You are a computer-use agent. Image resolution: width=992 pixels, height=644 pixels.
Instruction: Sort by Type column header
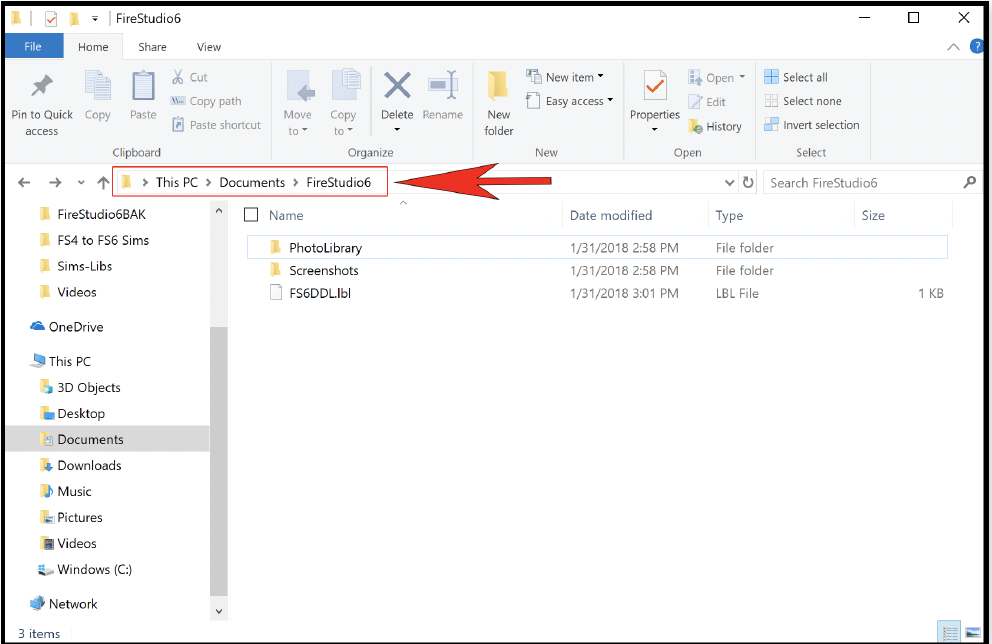tap(729, 215)
